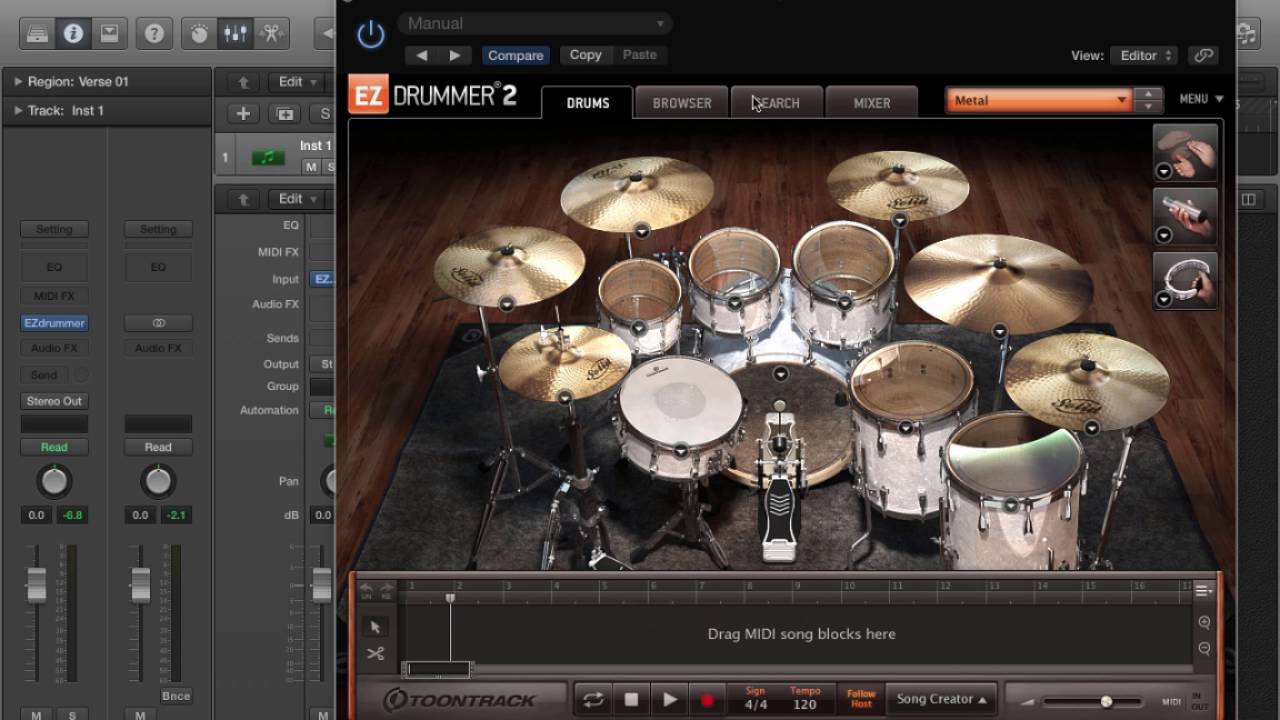The height and width of the screenshot is (720, 1280).
Task: Click the Copy button
Action: click(x=585, y=55)
